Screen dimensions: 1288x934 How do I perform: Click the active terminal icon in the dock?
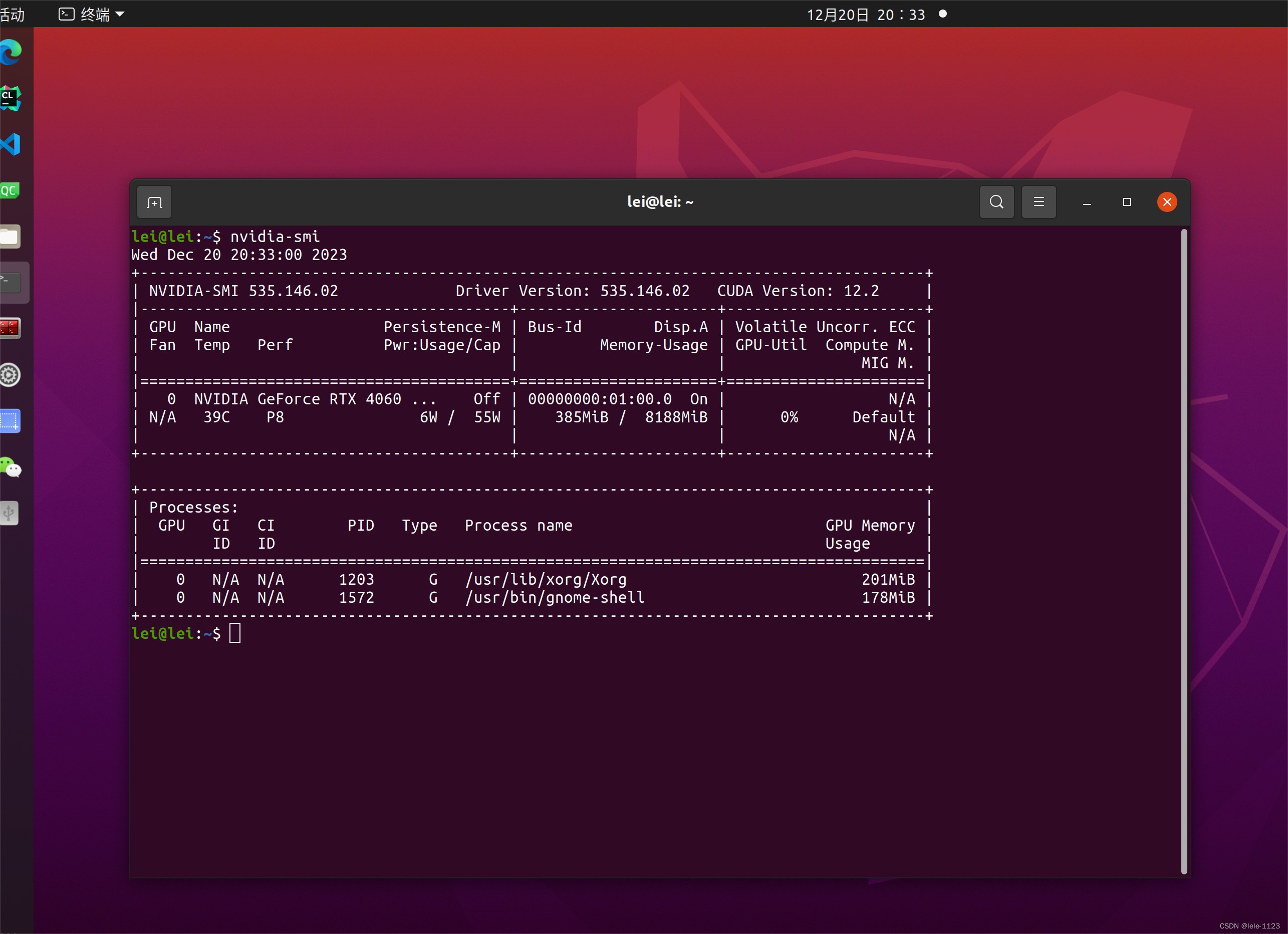click(x=10, y=283)
